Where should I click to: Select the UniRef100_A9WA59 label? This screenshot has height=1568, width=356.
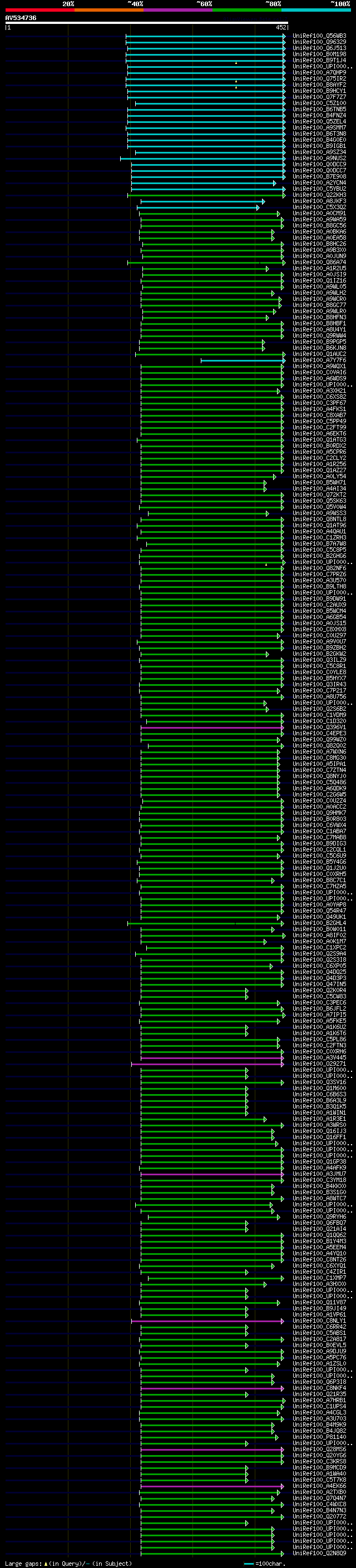coord(319,220)
